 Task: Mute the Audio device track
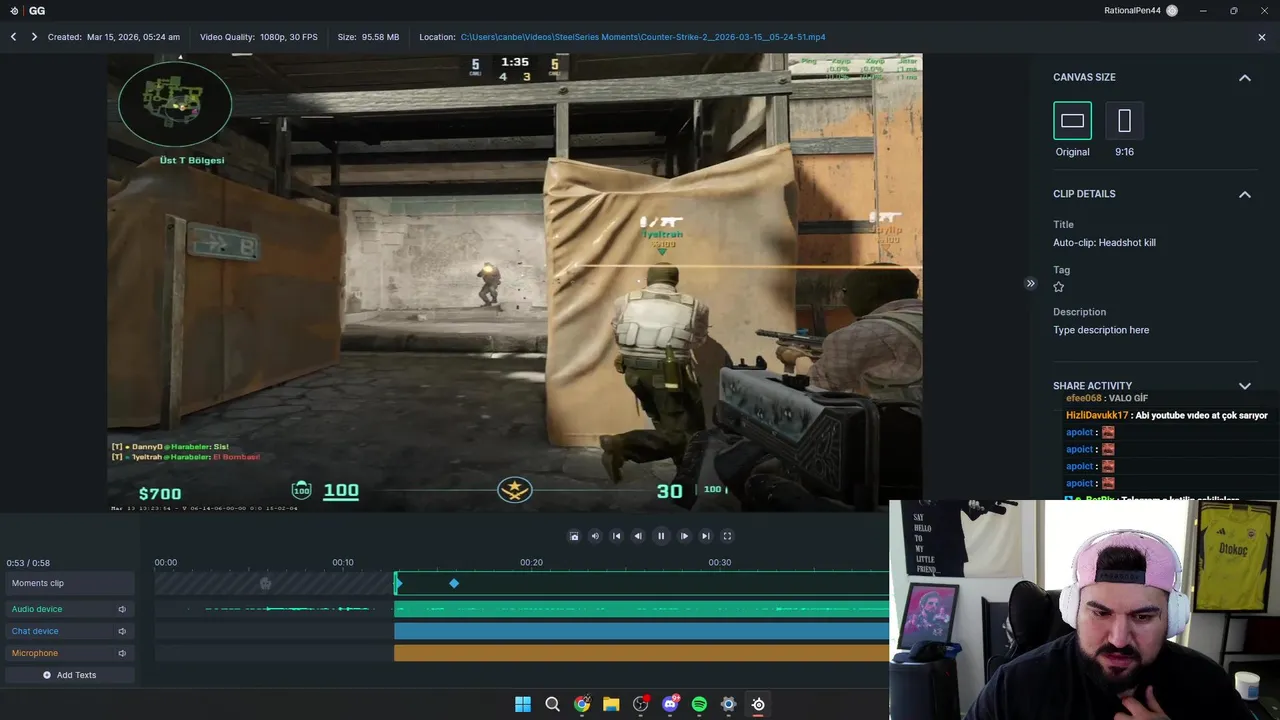(122, 609)
